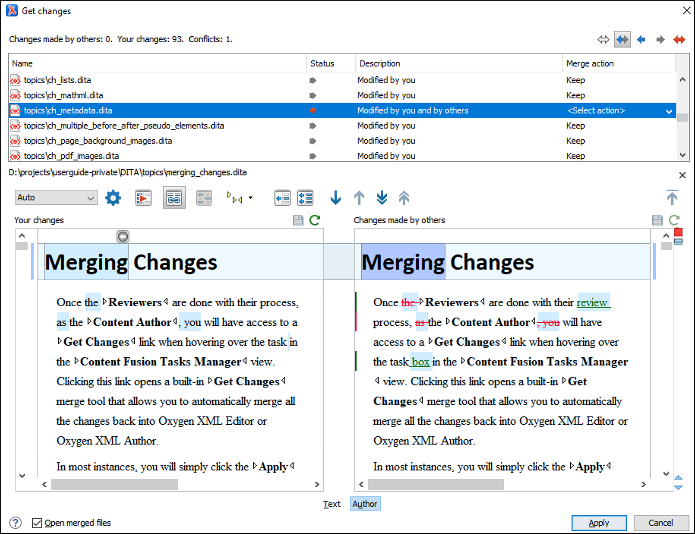Viewport: 695px width, 534px height.
Task: Save Your changes pane with disk icon
Action: tap(298, 220)
